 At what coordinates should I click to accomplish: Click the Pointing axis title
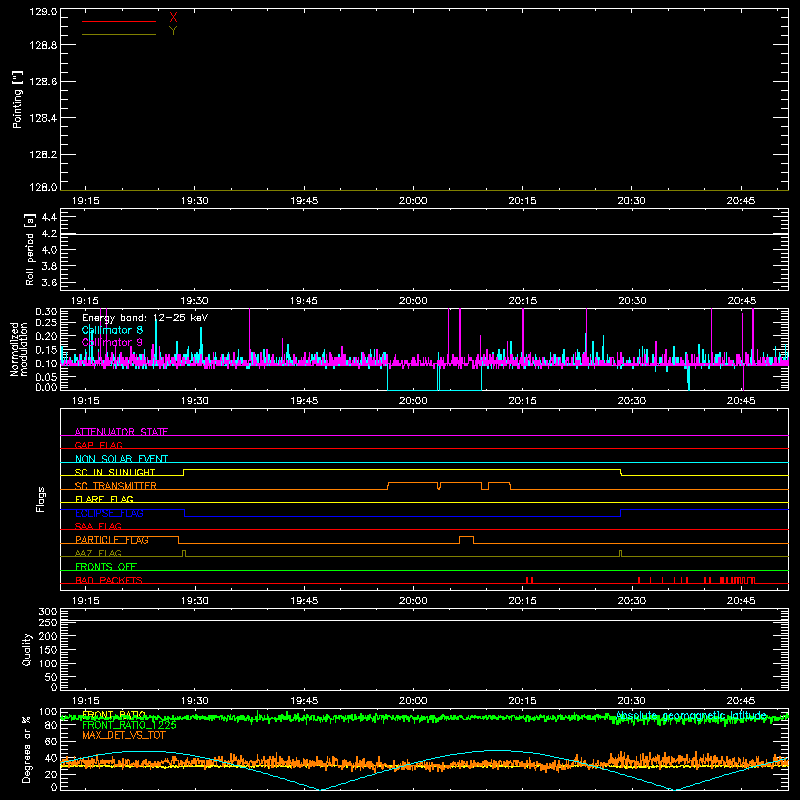click(17, 99)
